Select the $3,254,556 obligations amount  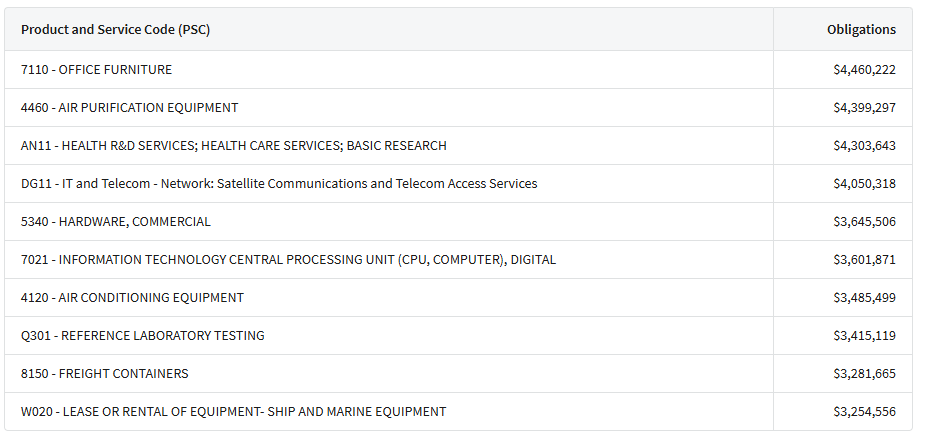(864, 411)
